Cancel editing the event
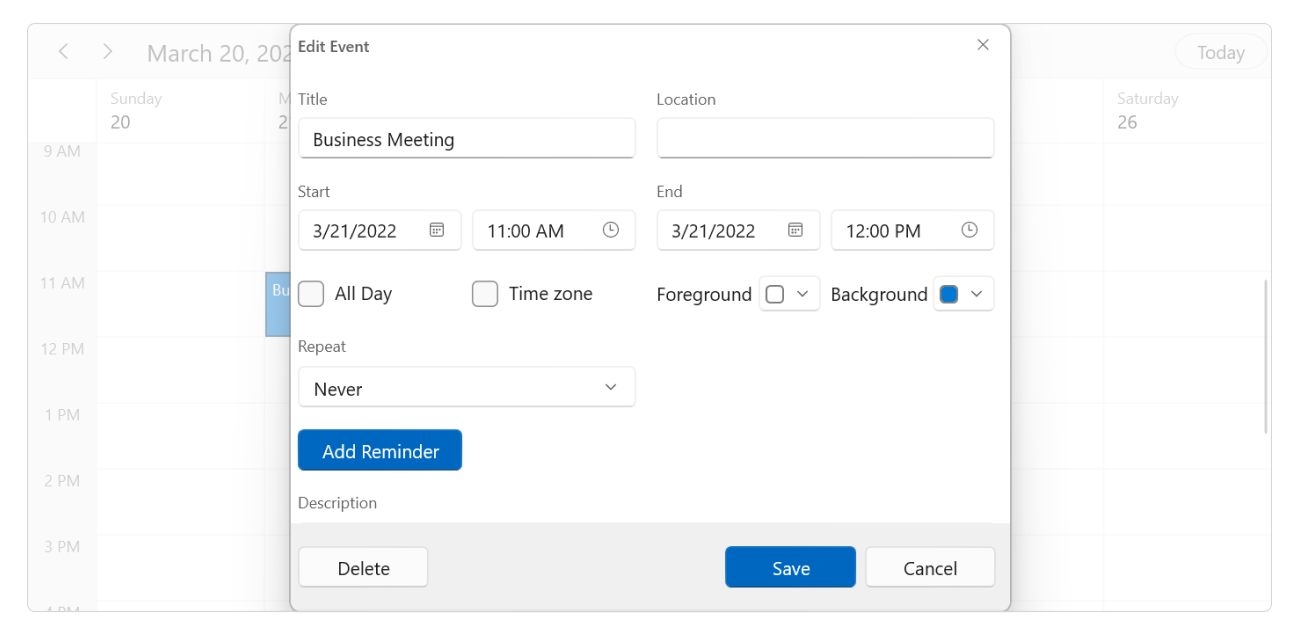1300x636 pixels. point(929,567)
